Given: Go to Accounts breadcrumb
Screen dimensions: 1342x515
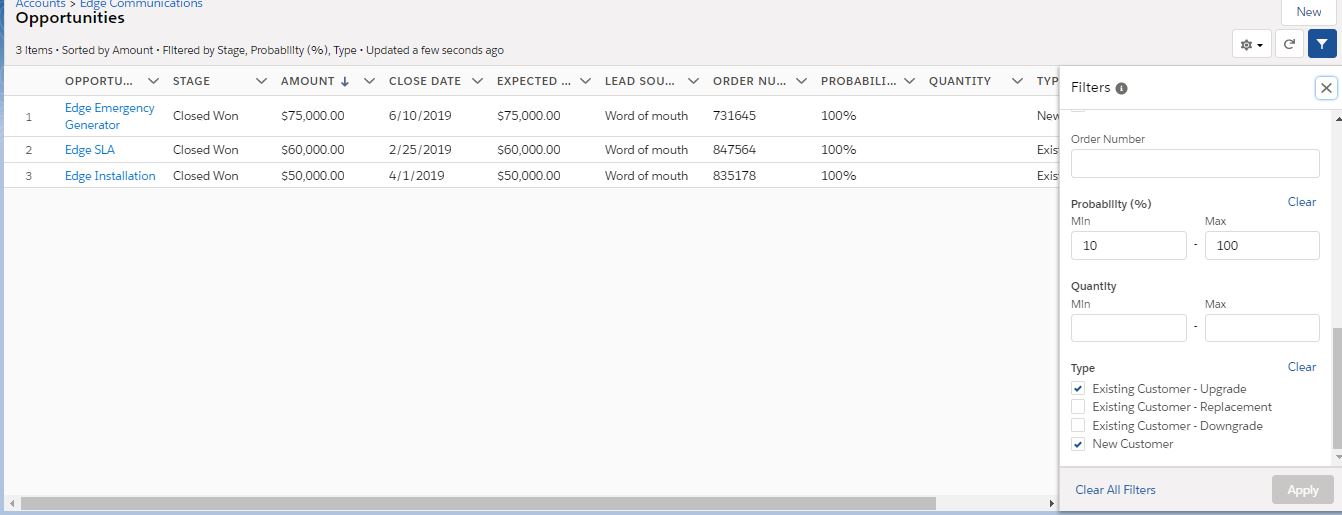Looking at the screenshot, I should [x=40, y=4].
